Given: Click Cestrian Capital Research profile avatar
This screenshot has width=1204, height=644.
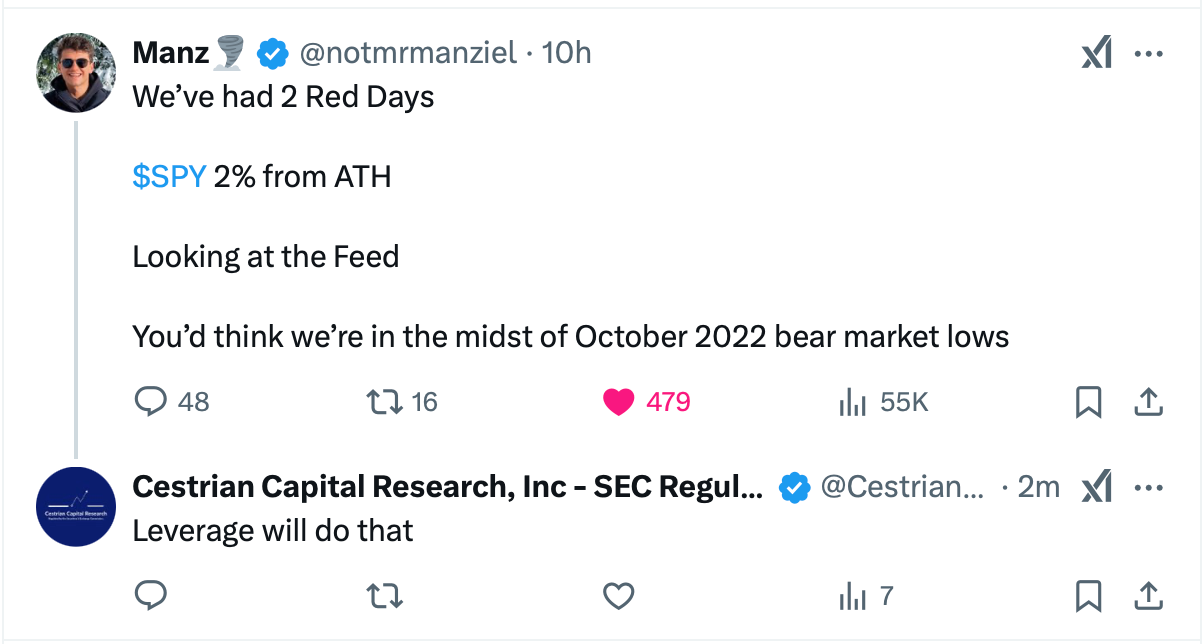Looking at the screenshot, I should (75, 507).
